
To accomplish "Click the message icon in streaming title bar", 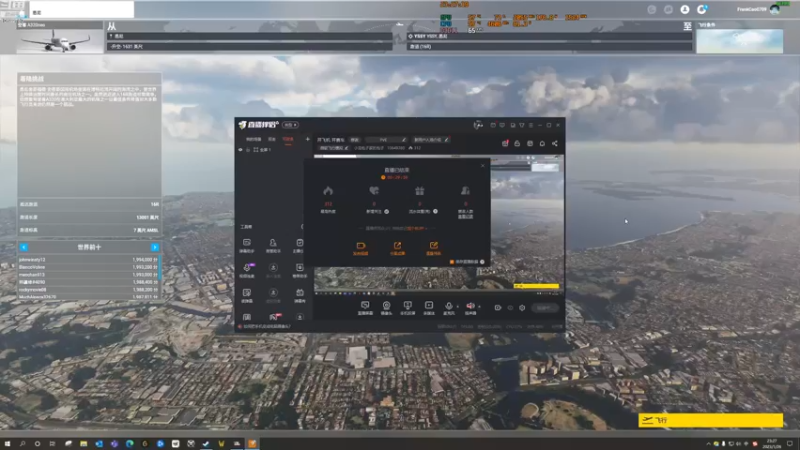I will point(502,125).
